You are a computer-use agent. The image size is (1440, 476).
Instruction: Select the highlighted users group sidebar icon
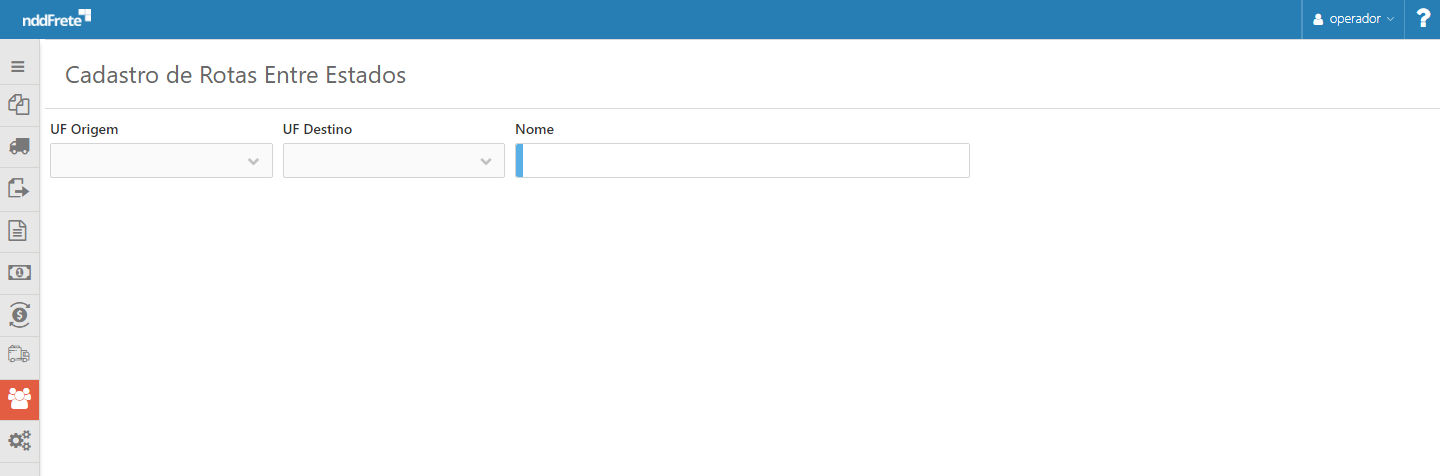(x=19, y=399)
